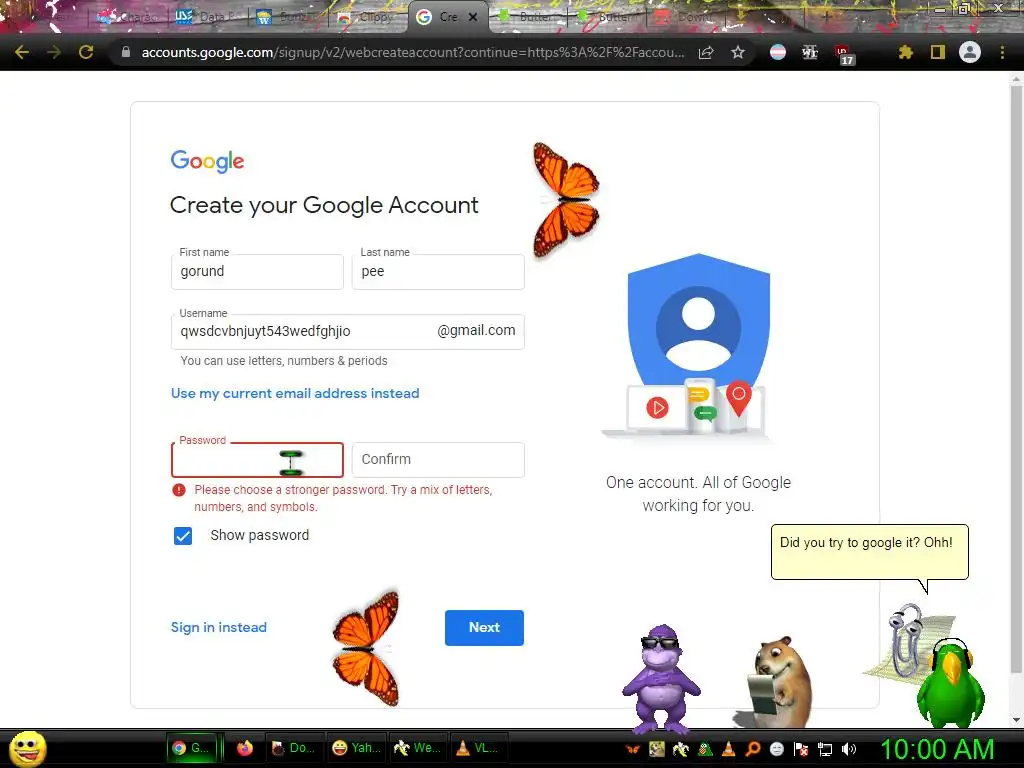The width and height of the screenshot is (1024, 768).
Task: Click the address bar URL
Action: [x=413, y=52]
